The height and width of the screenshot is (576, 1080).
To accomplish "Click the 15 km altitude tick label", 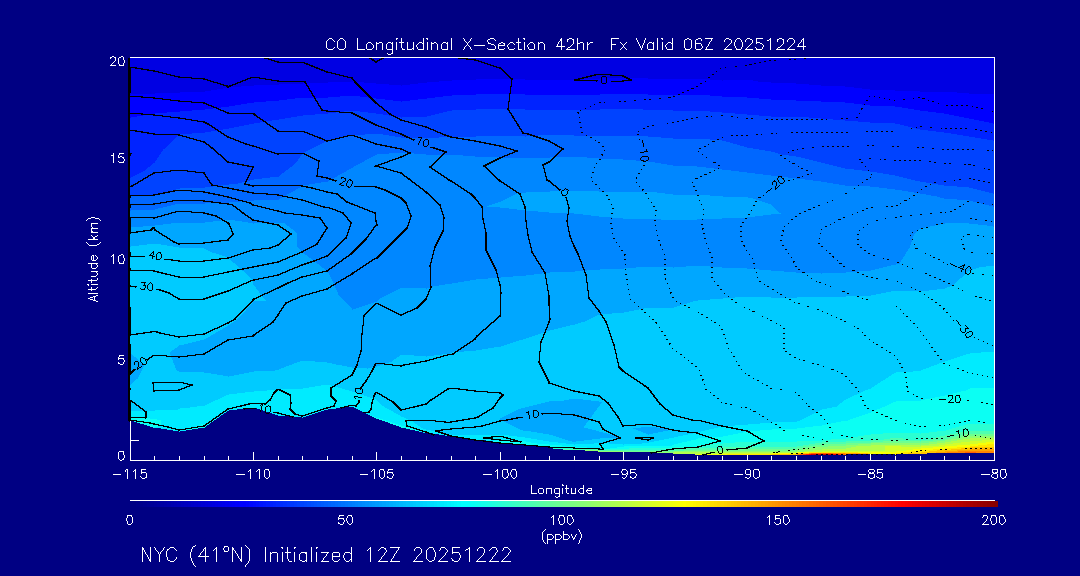I will [x=115, y=158].
